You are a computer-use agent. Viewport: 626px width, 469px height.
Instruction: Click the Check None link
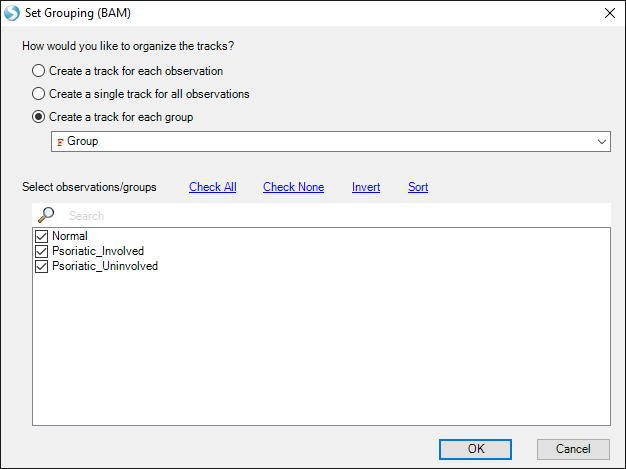pyautogui.click(x=293, y=187)
